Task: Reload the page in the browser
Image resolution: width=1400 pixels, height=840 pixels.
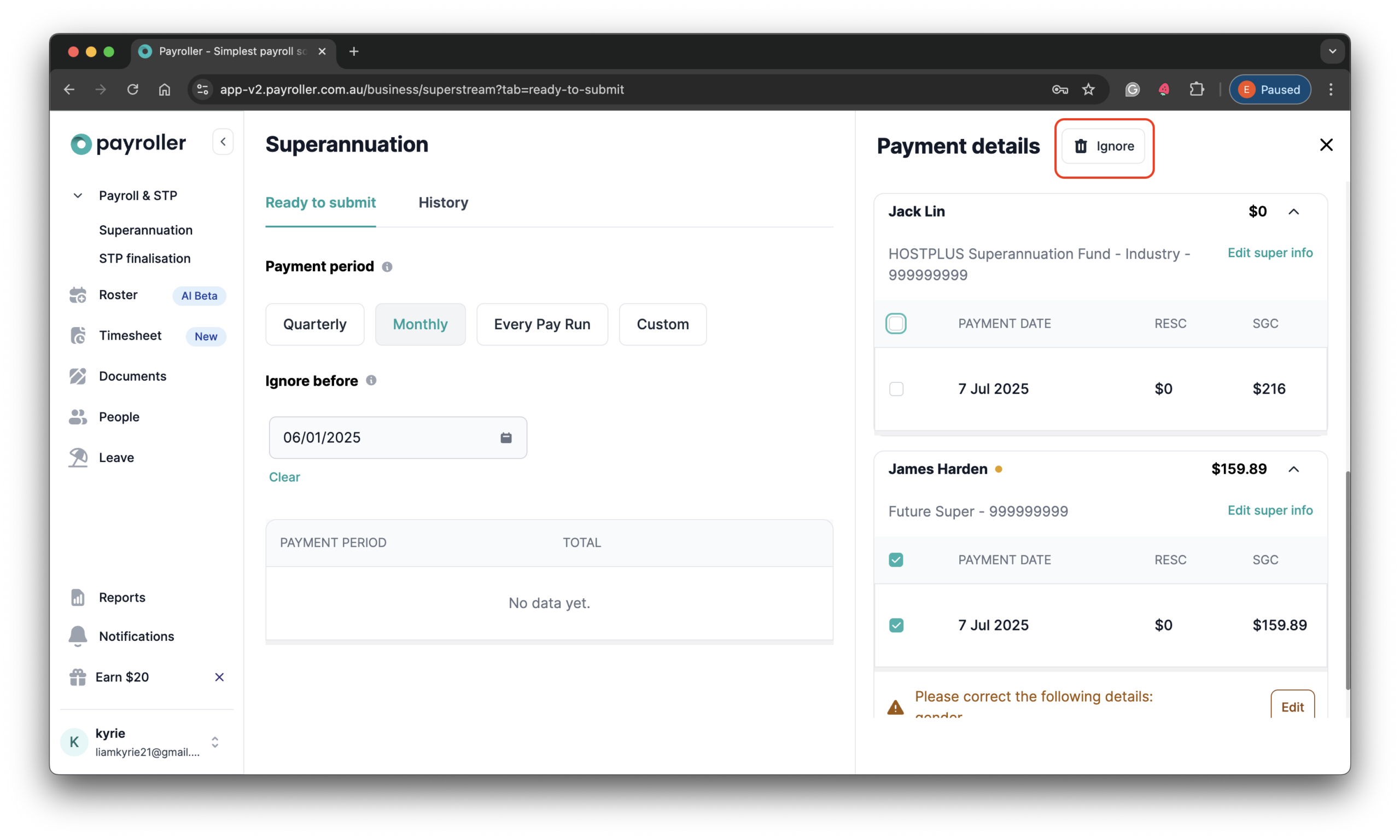Action: [133, 90]
